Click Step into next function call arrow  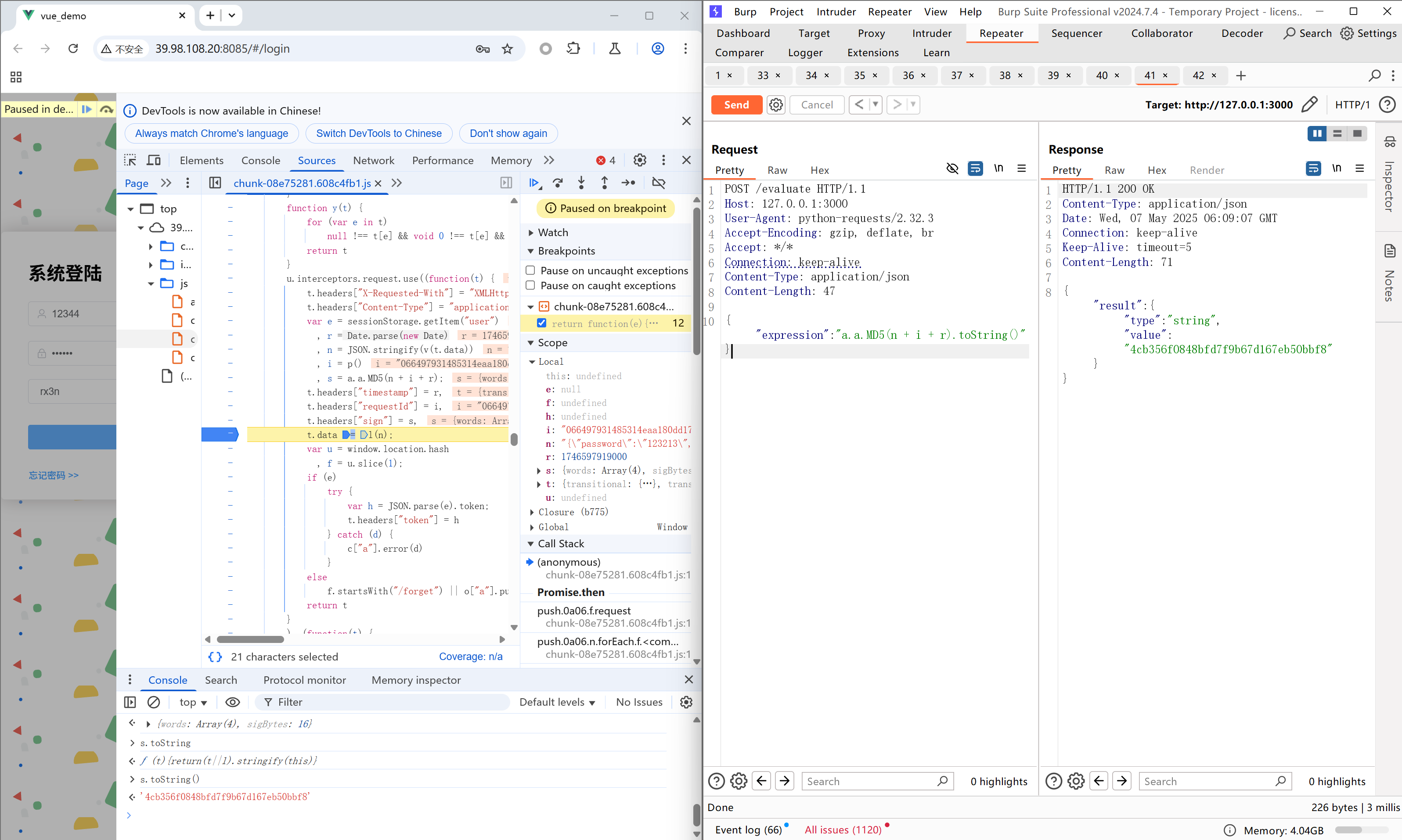[x=581, y=183]
